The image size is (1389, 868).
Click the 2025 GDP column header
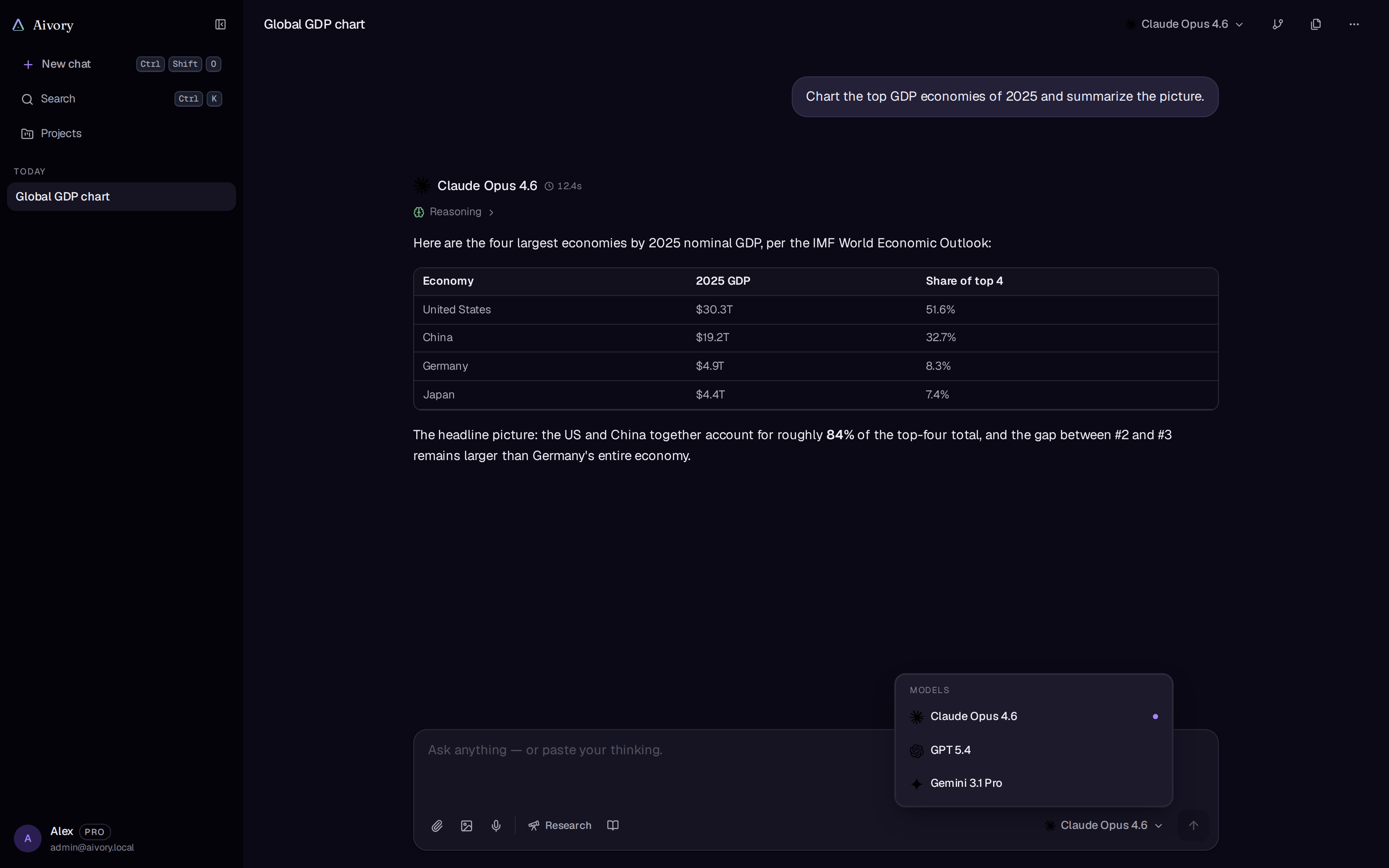tap(723, 281)
